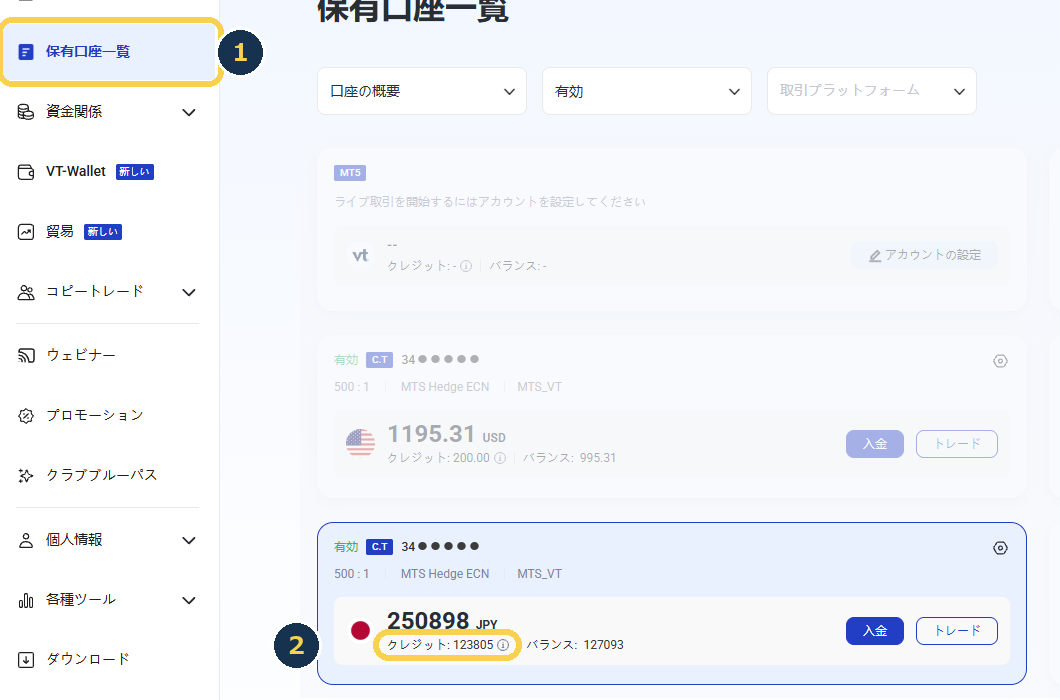Open the 有効 status dropdown
1060x700 pixels.
pyautogui.click(x=647, y=91)
